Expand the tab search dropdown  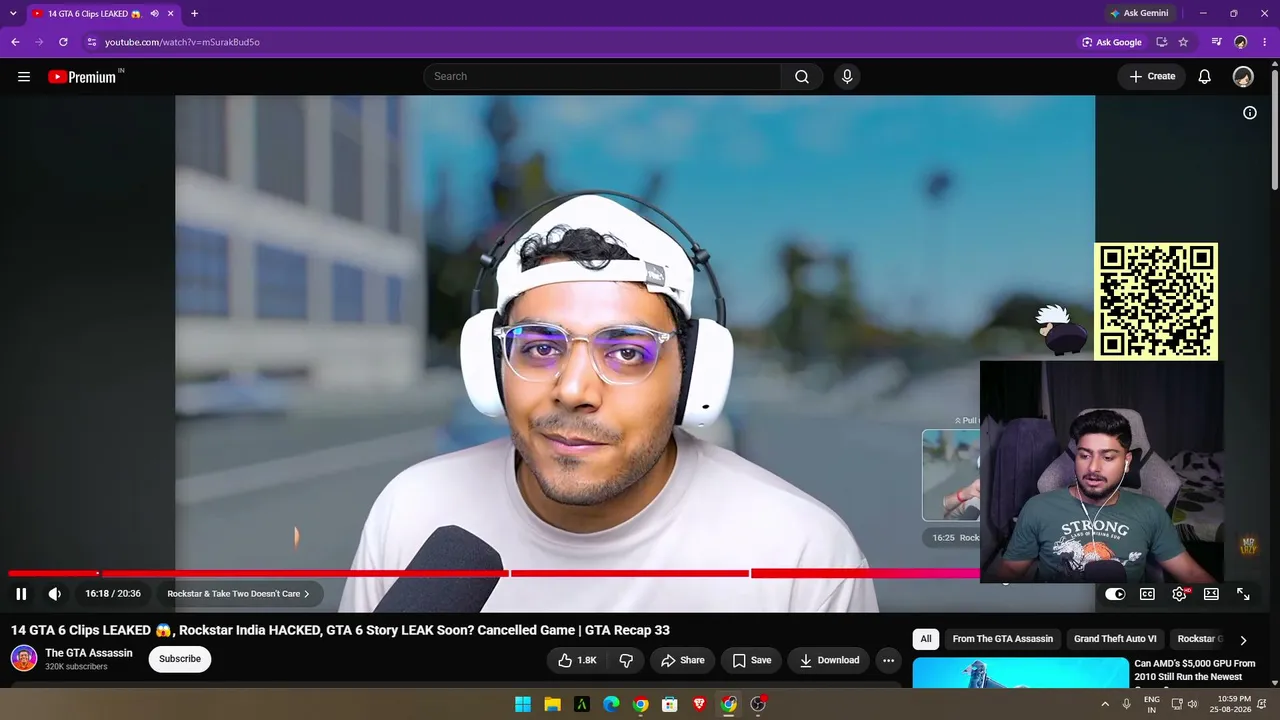coord(13,14)
